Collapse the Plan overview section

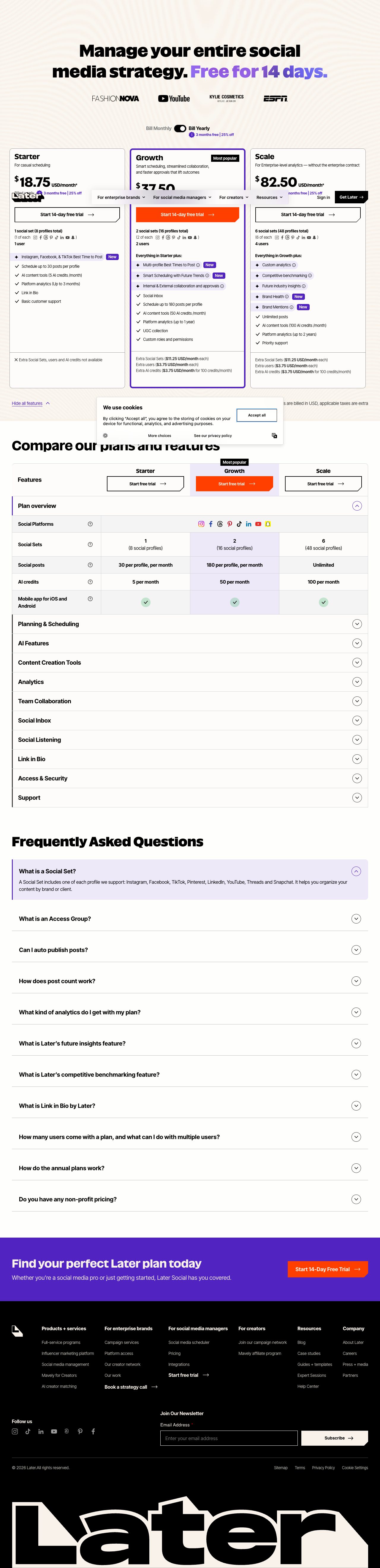[x=357, y=506]
